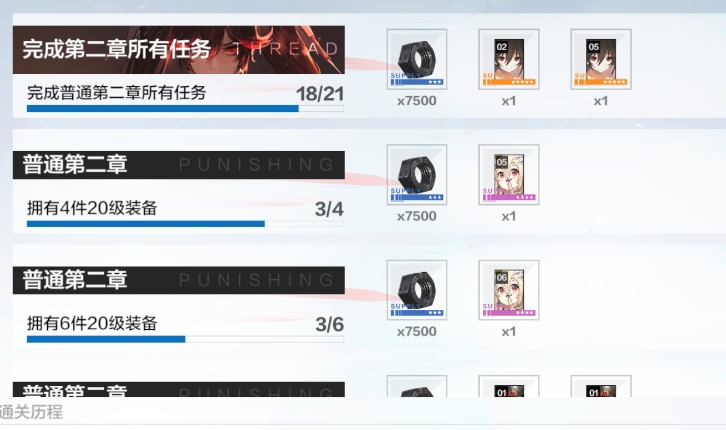
Task: Click the partially visible bottom 普通第二章 header
Action: (179, 389)
